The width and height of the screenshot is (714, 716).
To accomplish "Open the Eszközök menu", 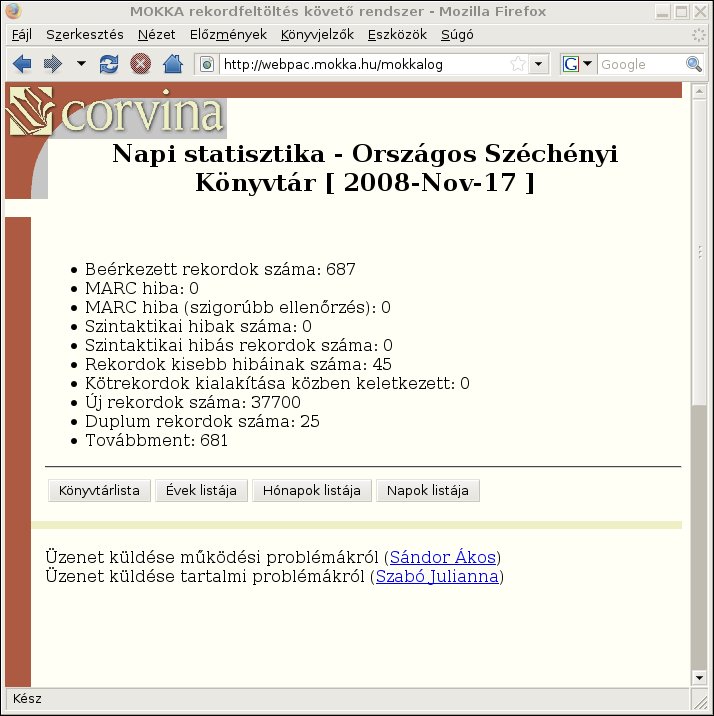I will (397, 34).
